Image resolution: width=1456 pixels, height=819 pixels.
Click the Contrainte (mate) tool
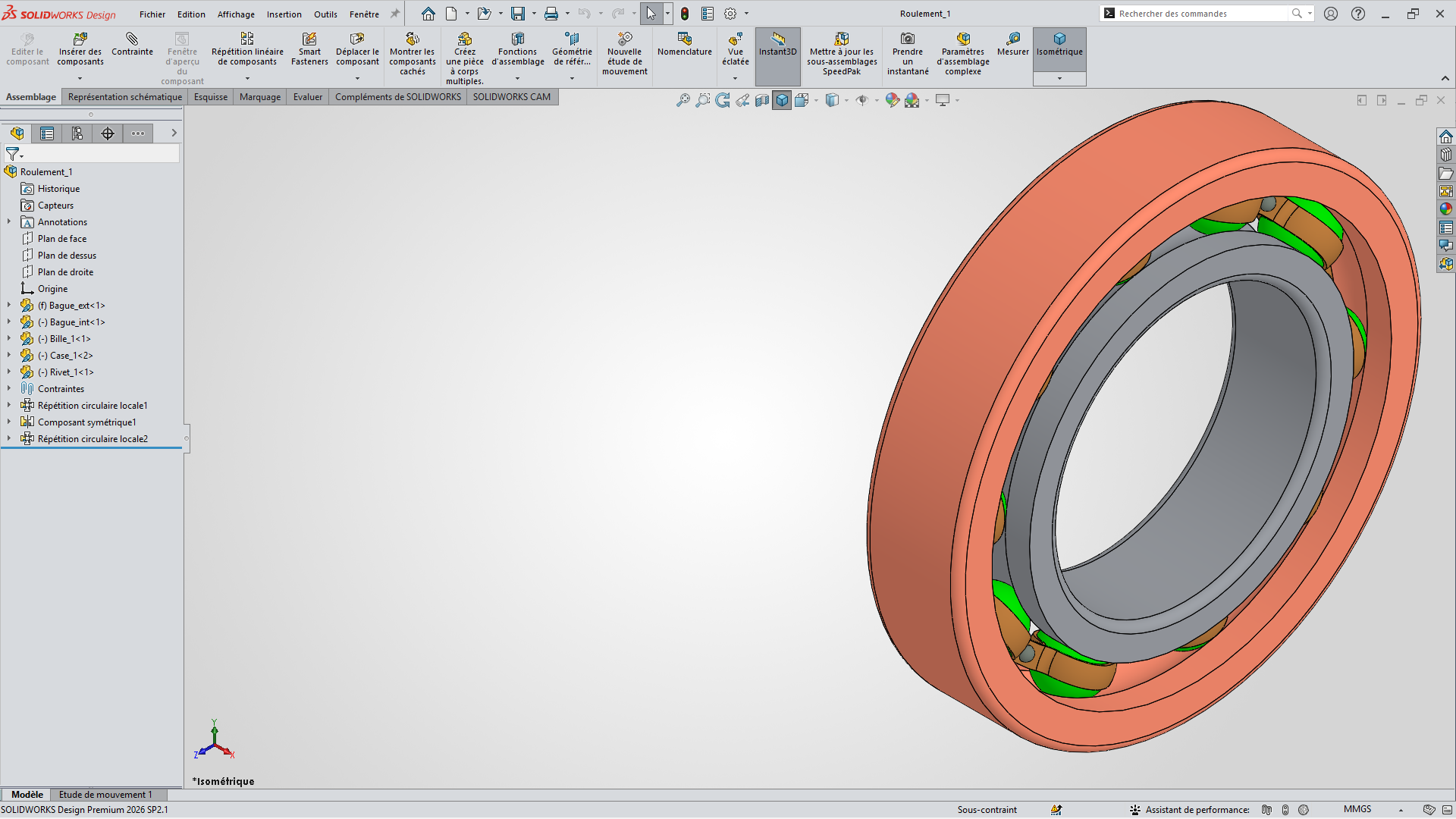click(x=132, y=44)
